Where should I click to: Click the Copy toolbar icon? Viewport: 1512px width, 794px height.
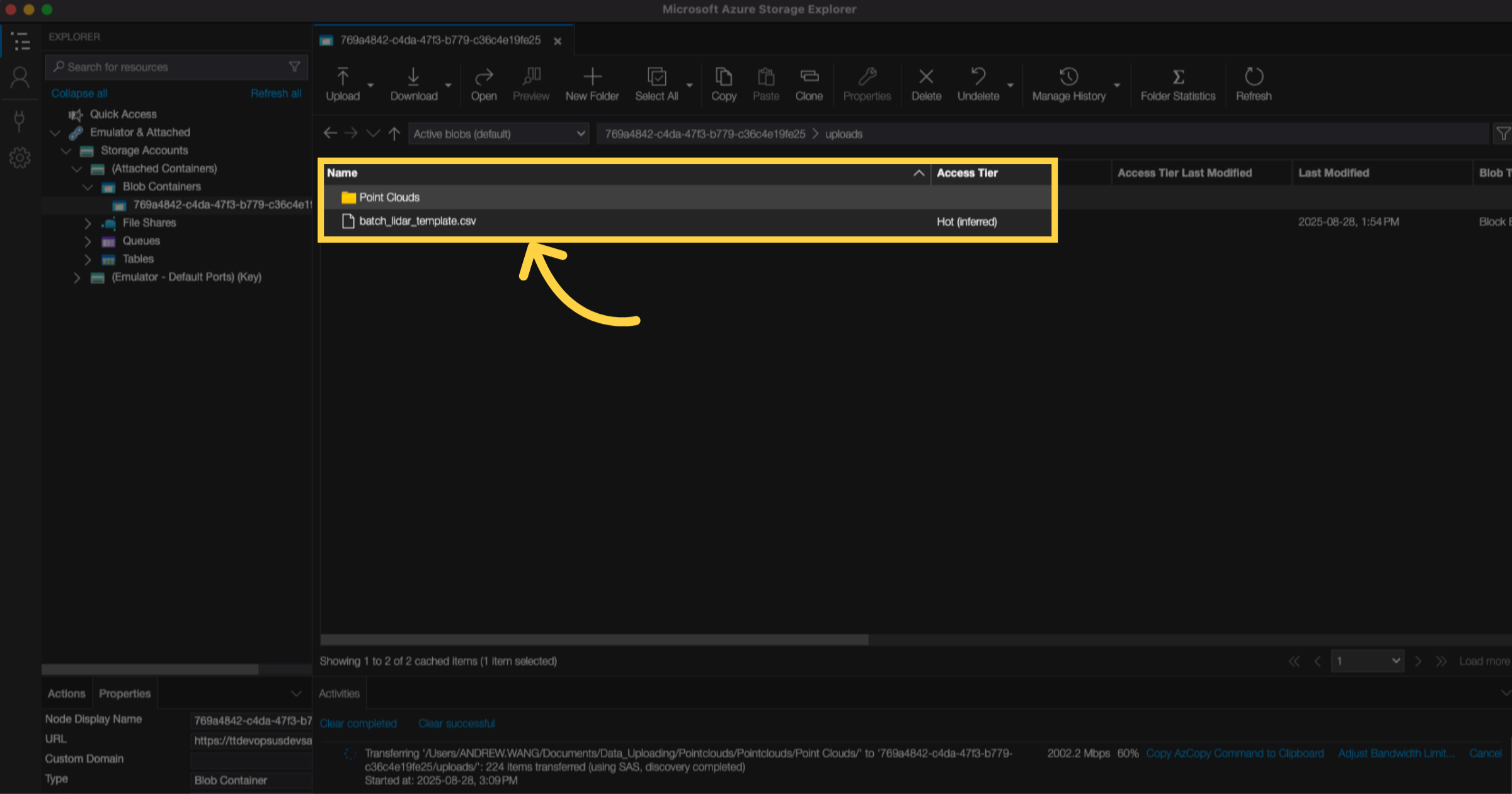(724, 84)
